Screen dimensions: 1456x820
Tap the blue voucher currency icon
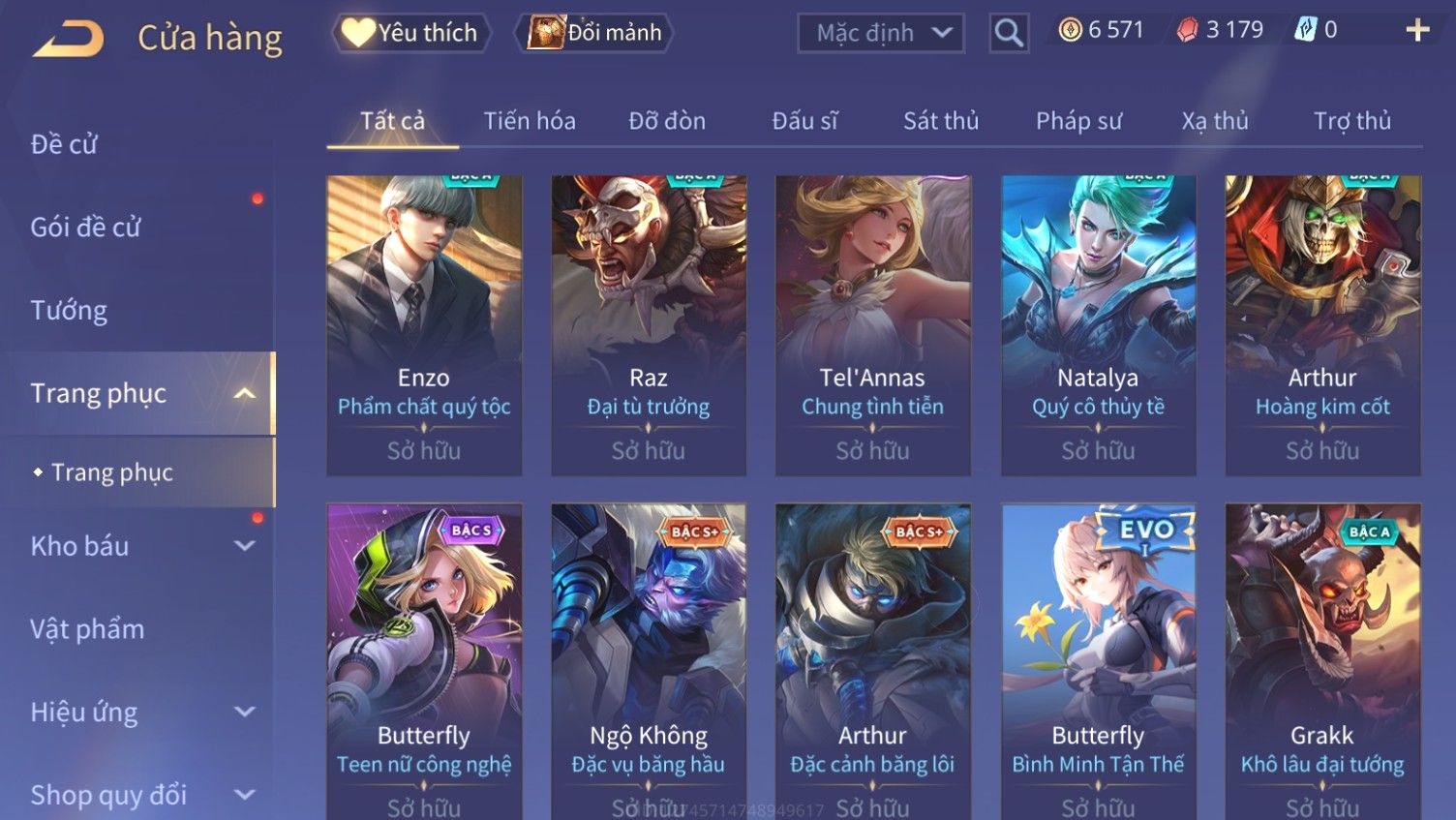[x=1306, y=30]
